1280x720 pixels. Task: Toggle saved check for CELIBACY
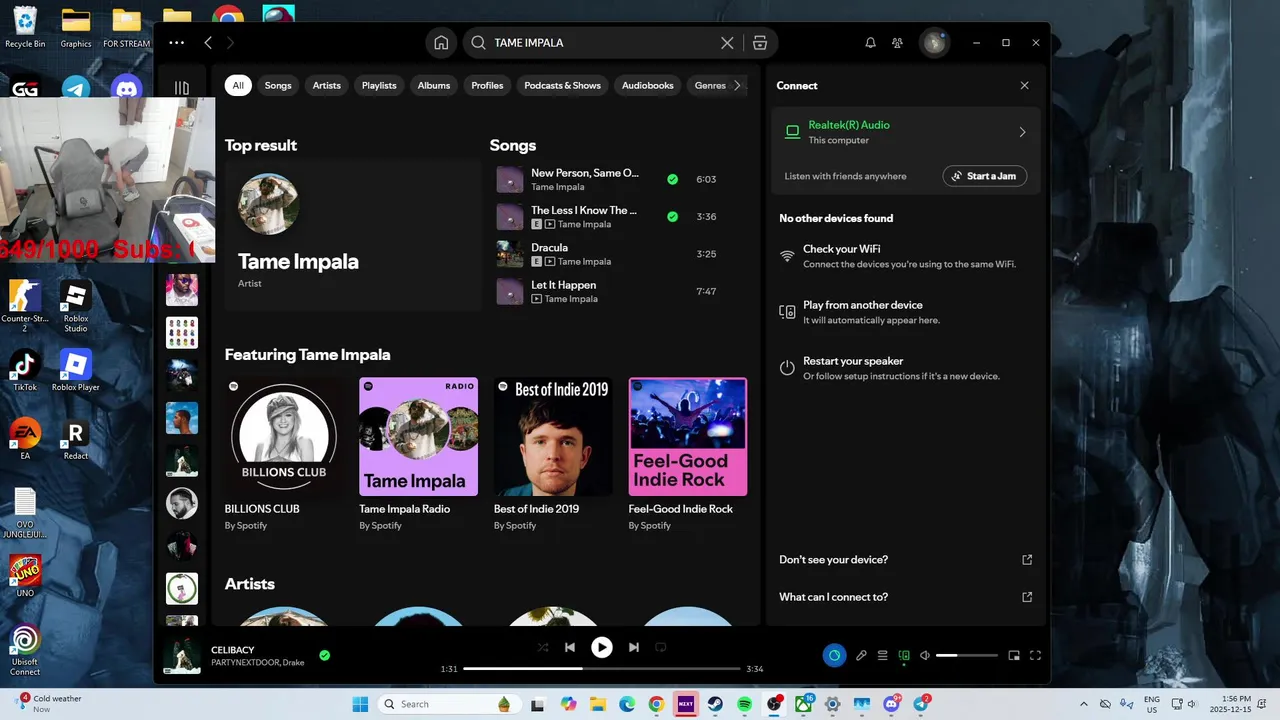(324, 656)
